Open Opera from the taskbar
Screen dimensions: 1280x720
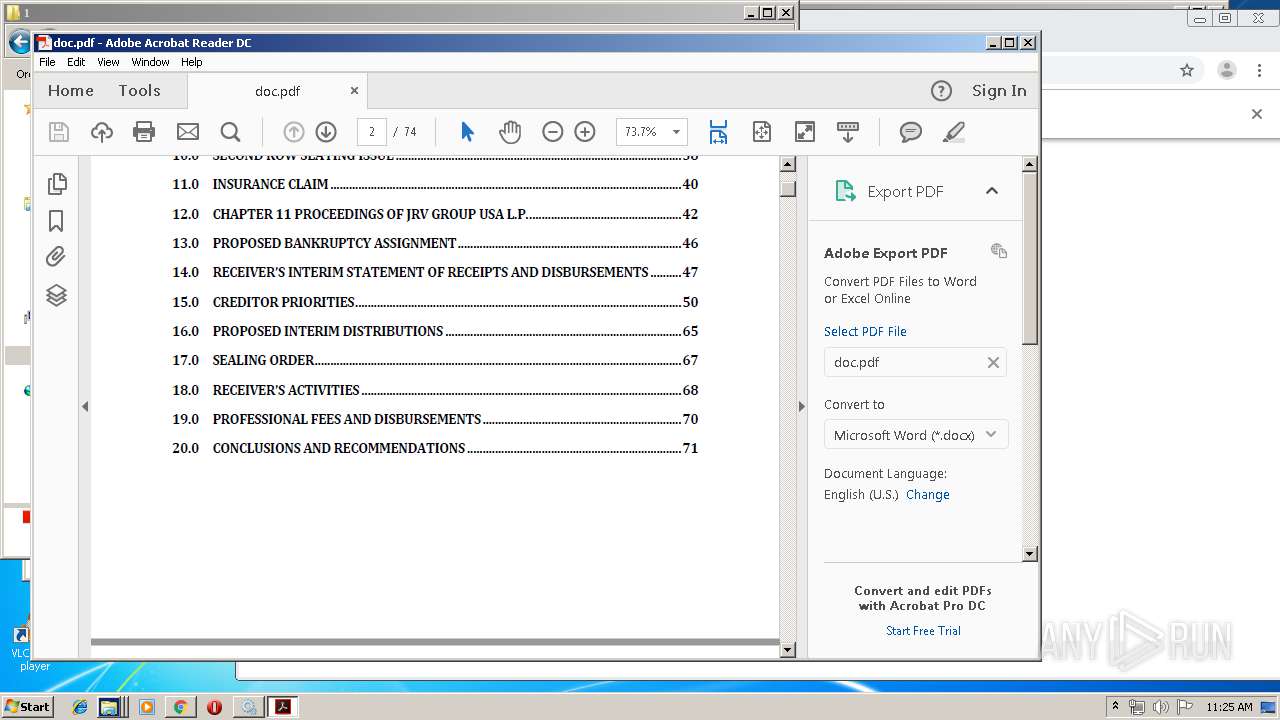(214, 707)
